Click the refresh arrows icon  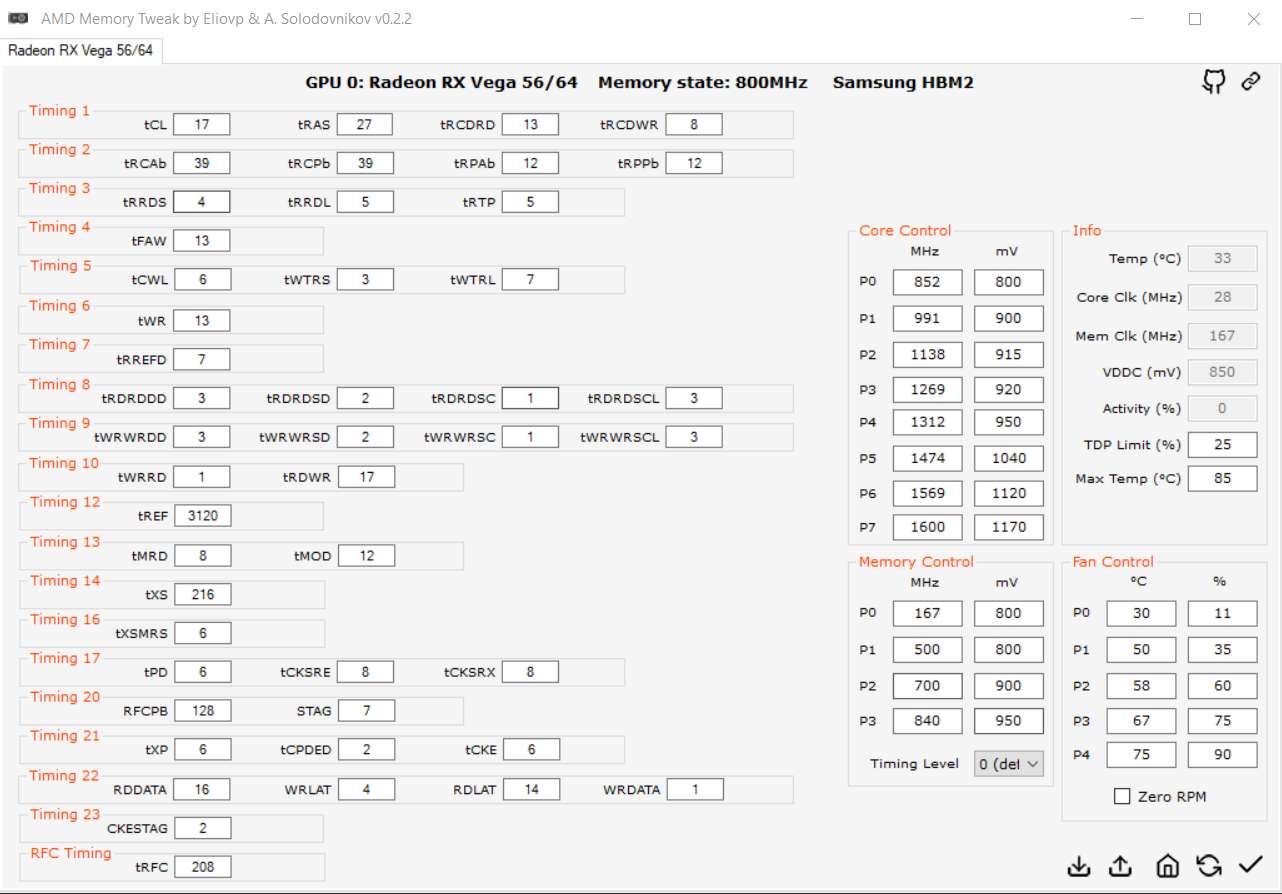tap(1208, 866)
